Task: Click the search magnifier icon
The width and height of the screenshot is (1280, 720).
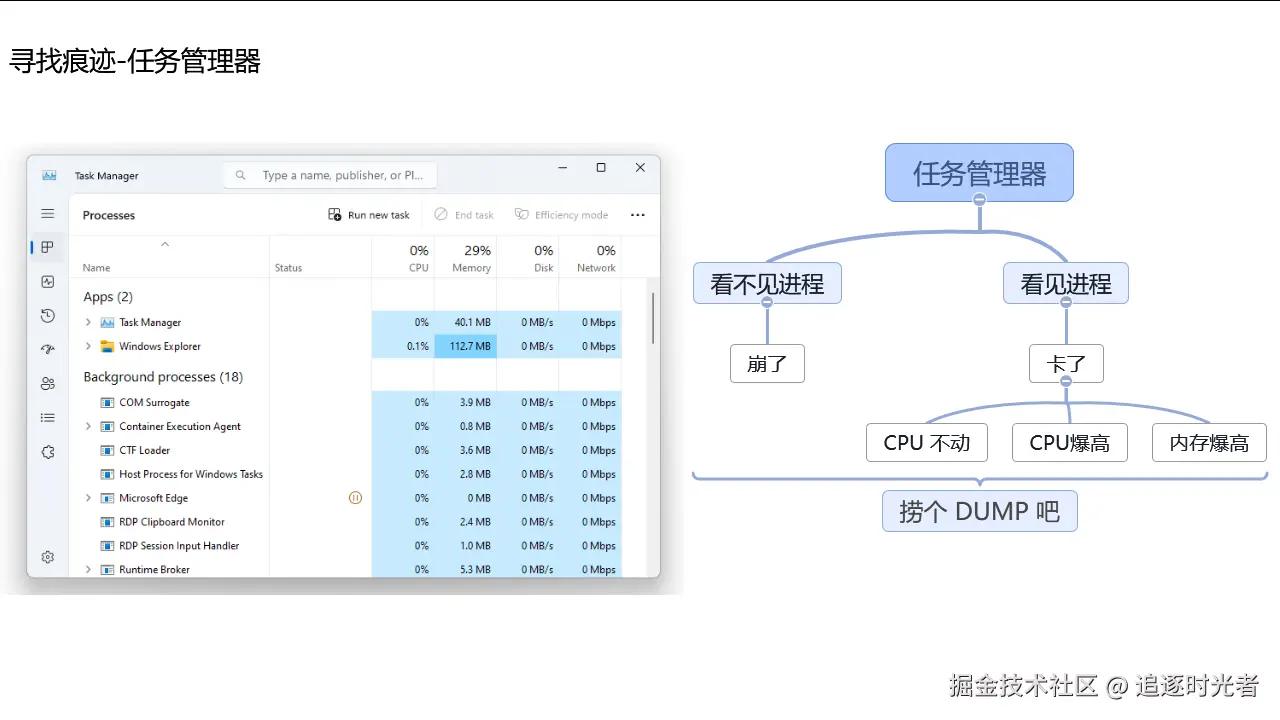Action: coord(240,175)
